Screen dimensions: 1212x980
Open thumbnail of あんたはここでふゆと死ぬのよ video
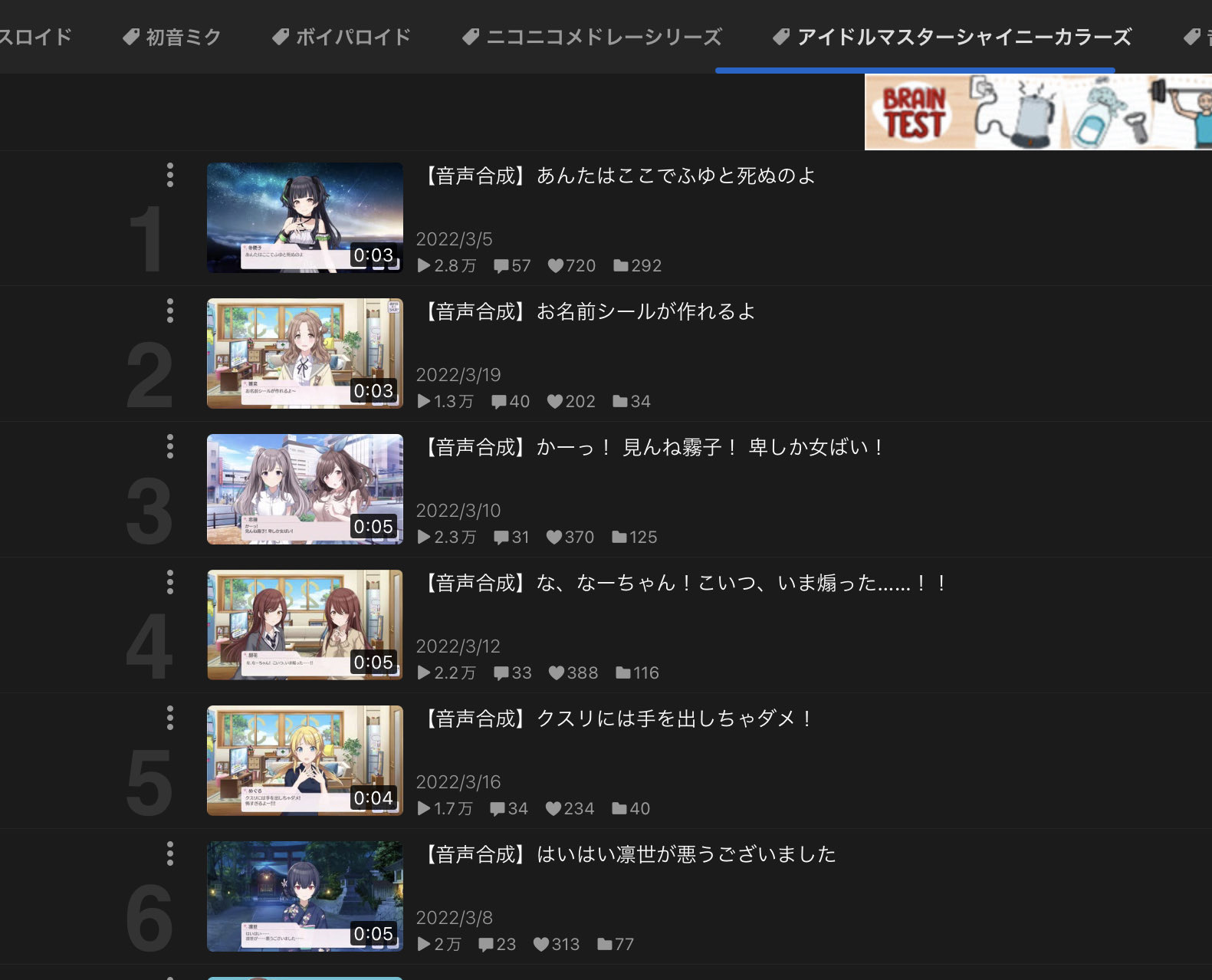305,218
